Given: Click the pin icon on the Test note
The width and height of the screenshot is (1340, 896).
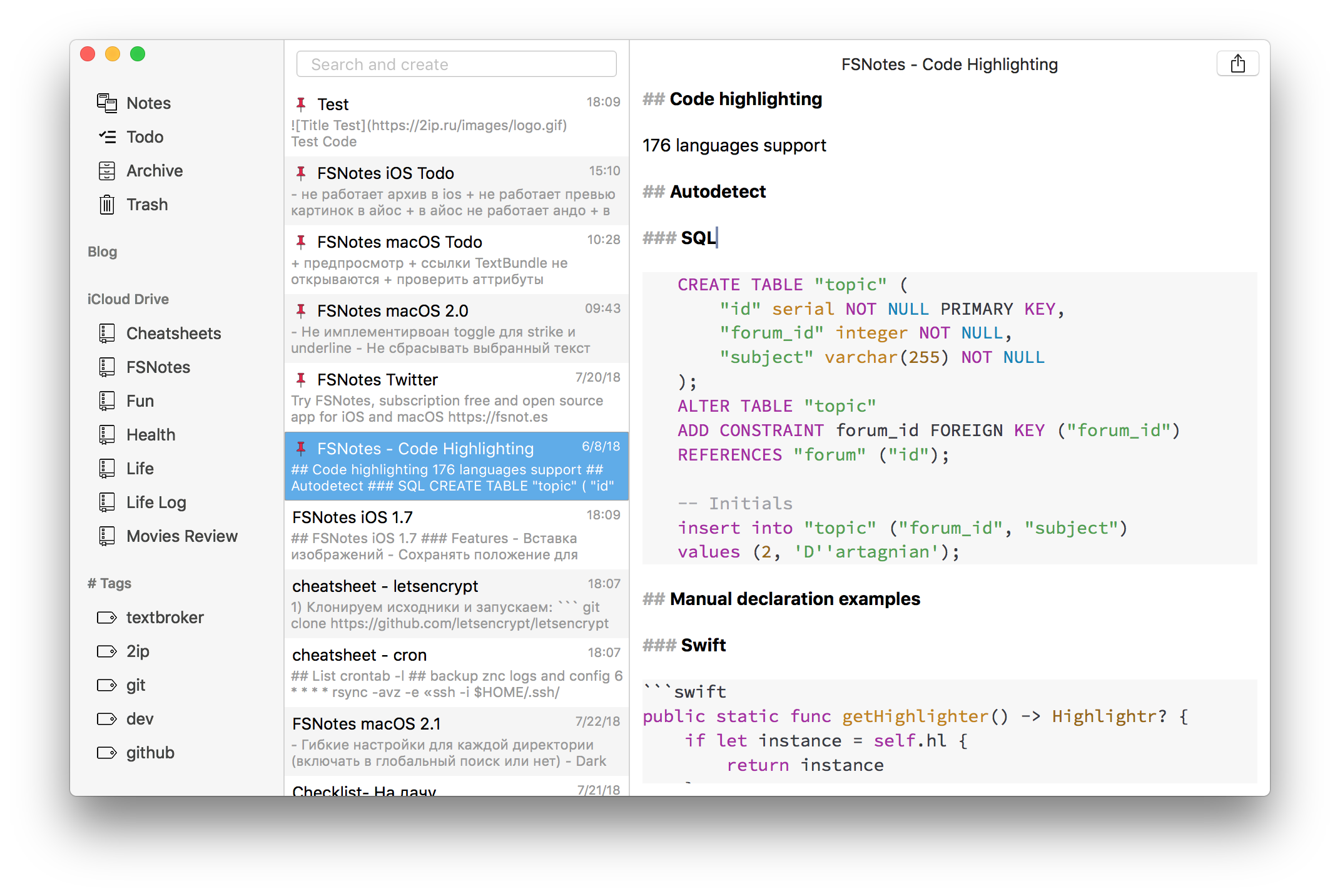Looking at the screenshot, I should pos(301,104).
